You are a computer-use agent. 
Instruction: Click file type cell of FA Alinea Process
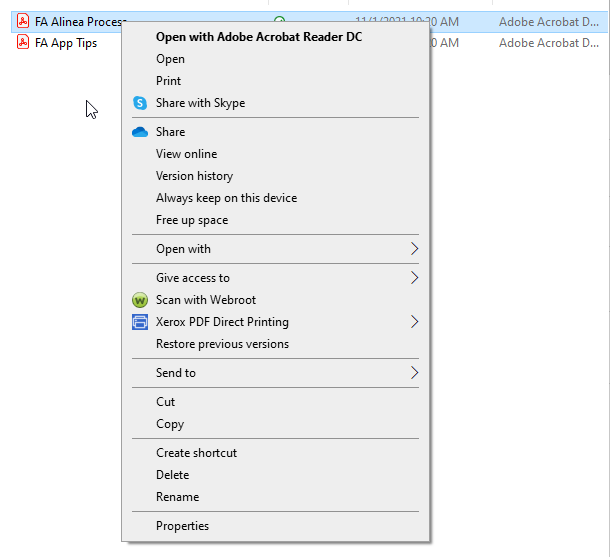(x=549, y=22)
